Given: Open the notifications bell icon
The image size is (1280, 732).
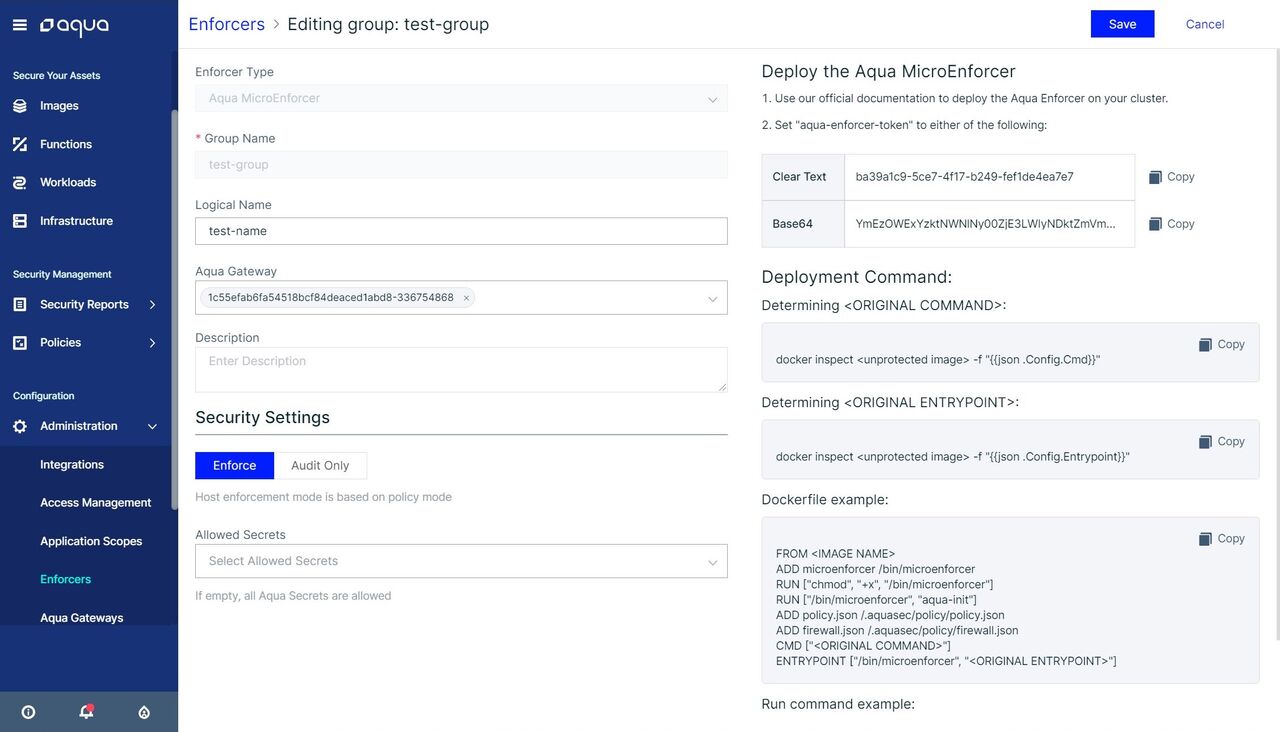Looking at the screenshot, I should click(86, 712).
